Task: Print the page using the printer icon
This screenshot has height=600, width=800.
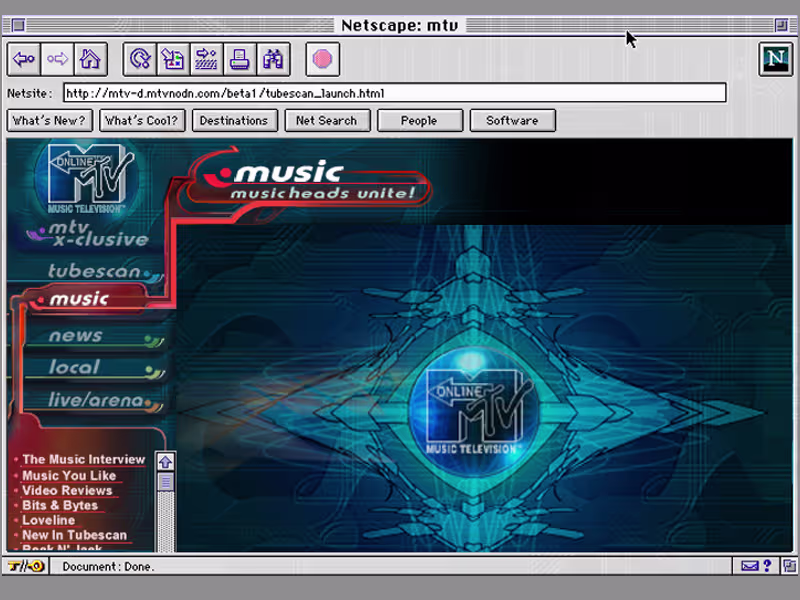Action: (240, 59)
